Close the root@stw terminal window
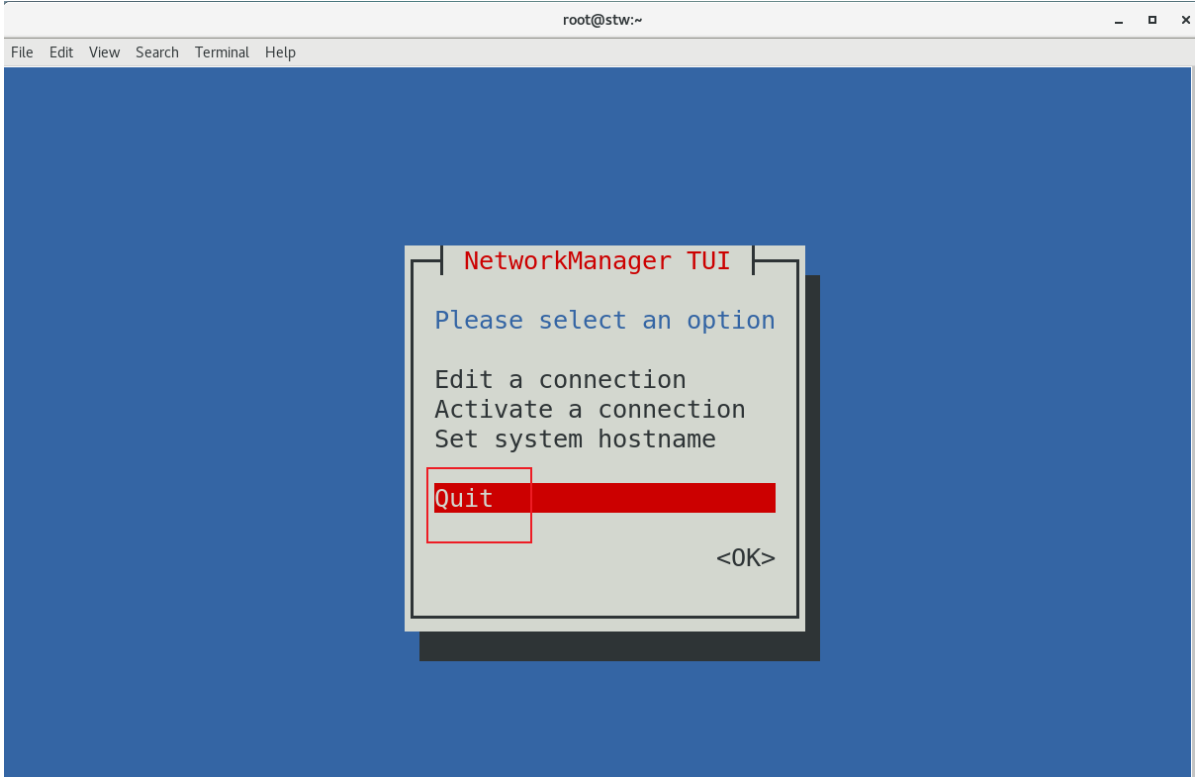 pos(1185,20)
